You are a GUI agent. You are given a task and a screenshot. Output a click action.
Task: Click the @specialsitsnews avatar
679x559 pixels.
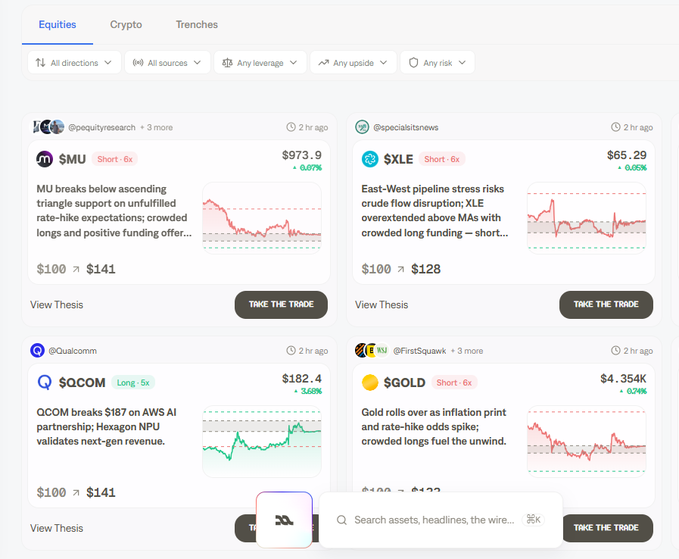362,127
